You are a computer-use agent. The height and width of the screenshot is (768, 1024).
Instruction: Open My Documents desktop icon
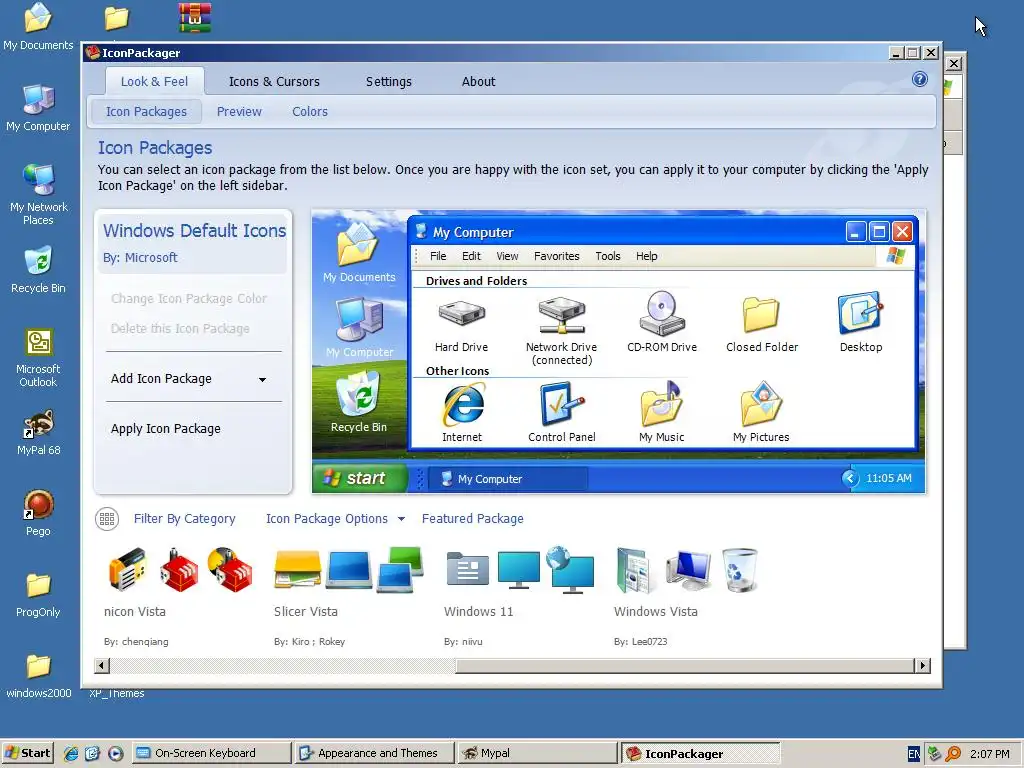tap(38, 18)
